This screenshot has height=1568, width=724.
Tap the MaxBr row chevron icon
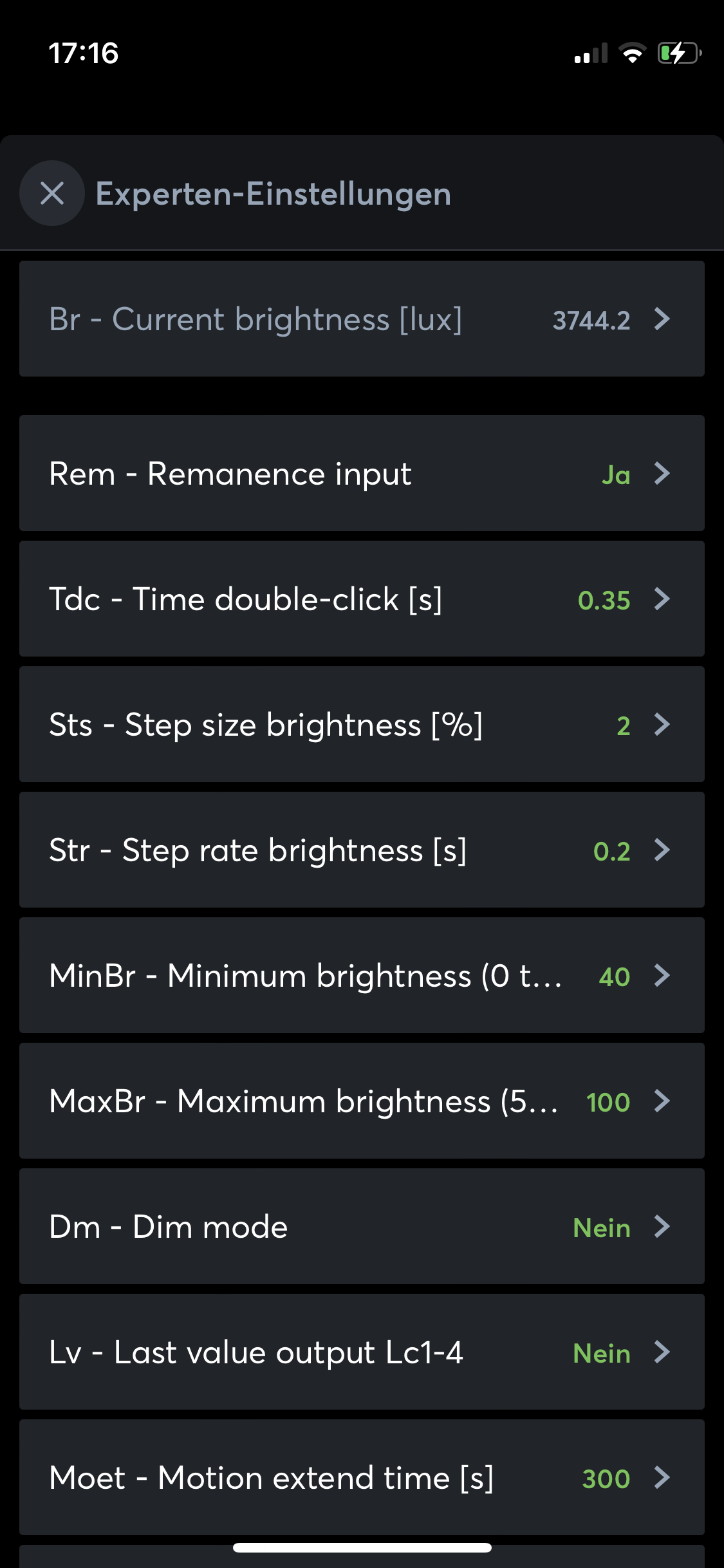(662, 1101)
